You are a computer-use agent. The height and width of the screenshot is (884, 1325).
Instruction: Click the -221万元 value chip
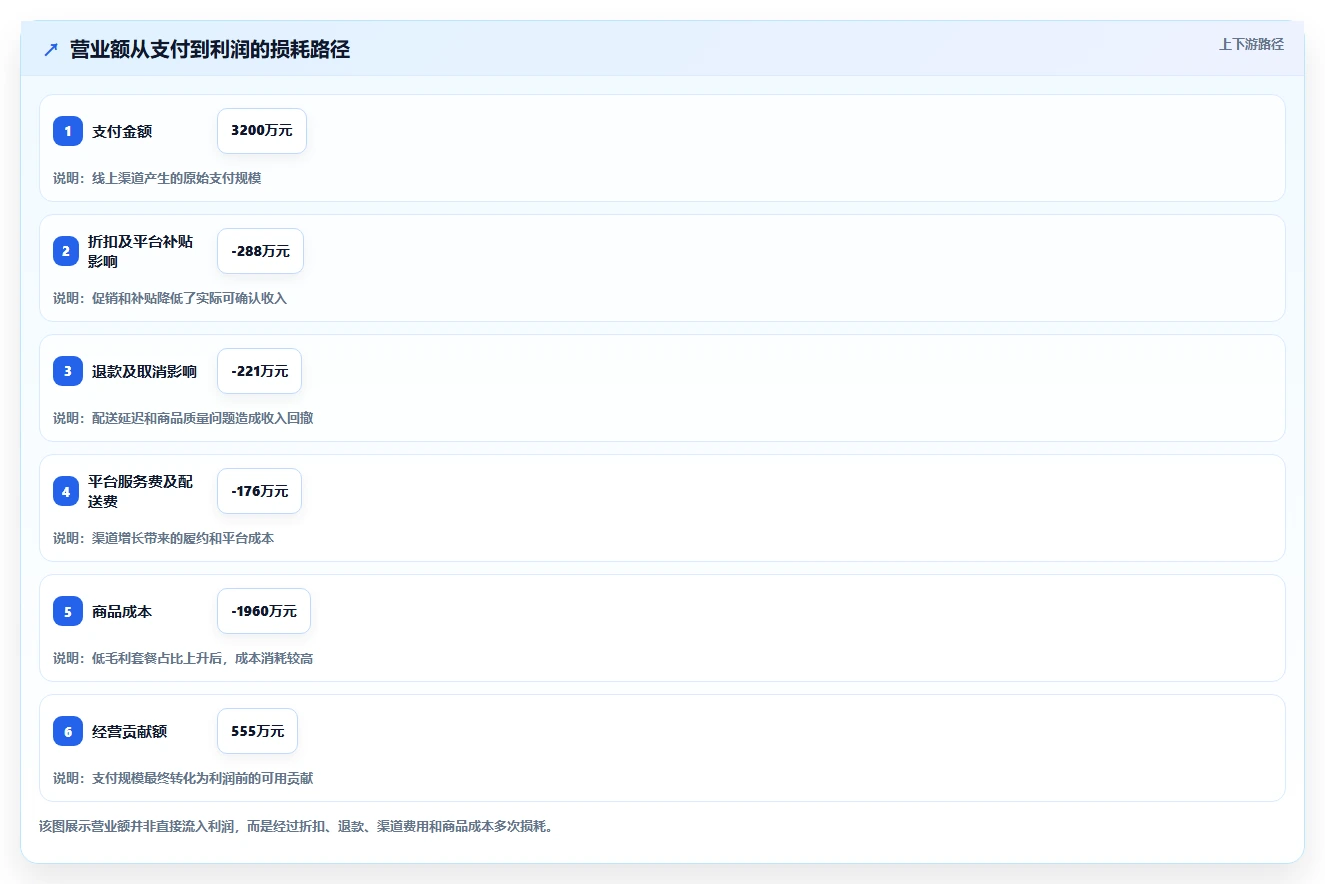[259, 371]
